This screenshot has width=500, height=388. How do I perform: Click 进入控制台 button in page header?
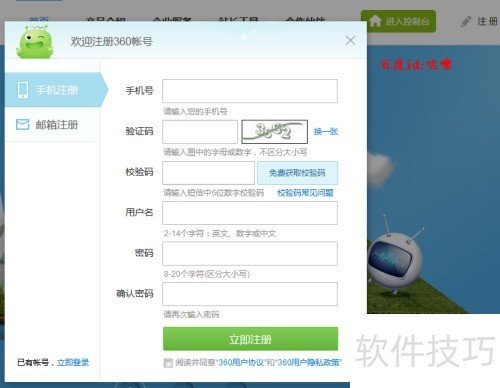pyautogui.click(x=398, y=21)
